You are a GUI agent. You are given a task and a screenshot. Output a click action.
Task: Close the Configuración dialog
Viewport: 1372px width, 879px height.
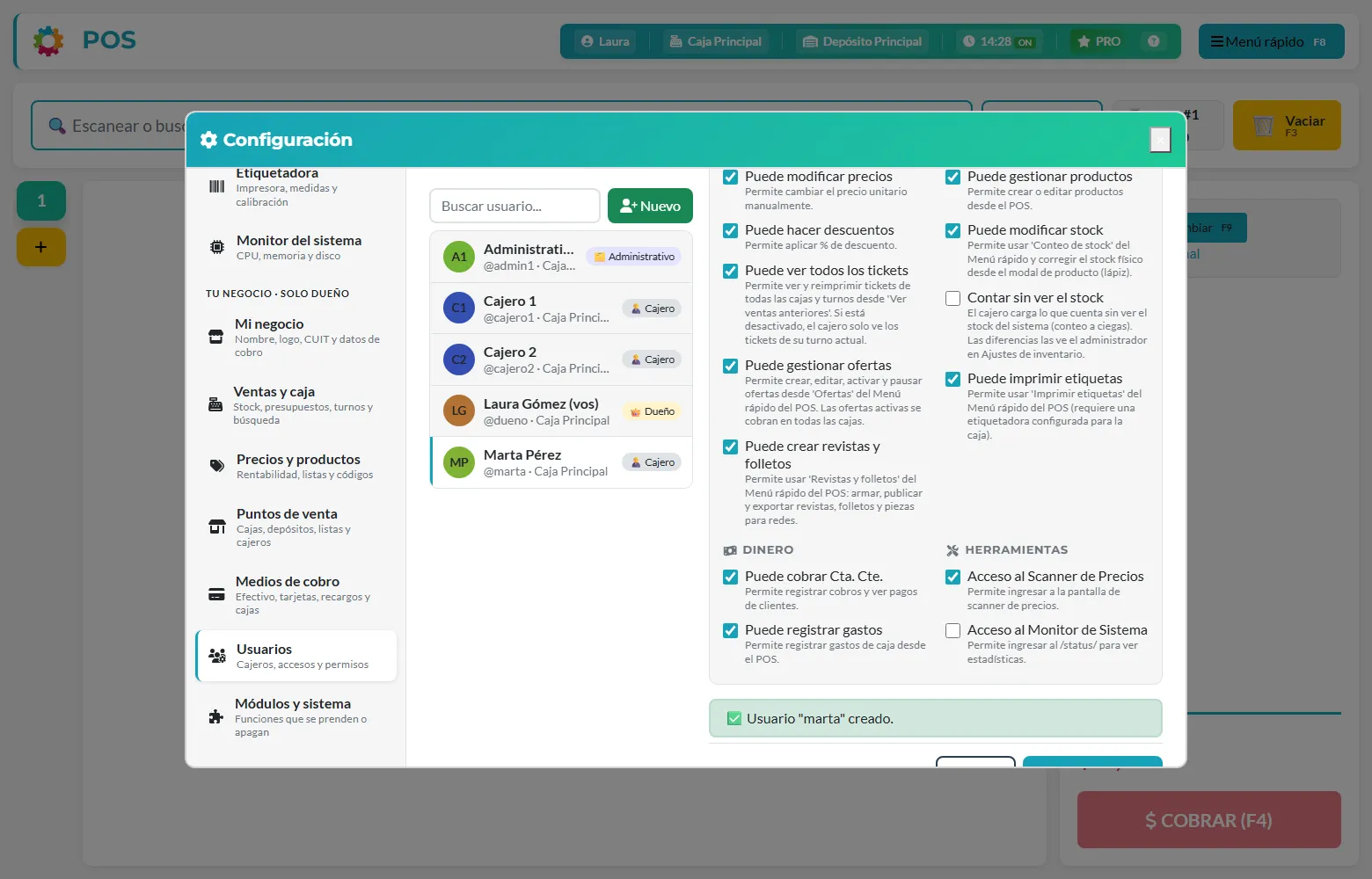(x=1160, y=139)
